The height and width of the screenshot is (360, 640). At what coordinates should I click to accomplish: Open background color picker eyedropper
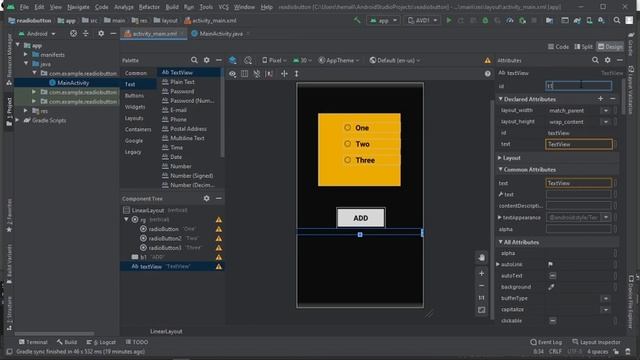coord(551,287)
